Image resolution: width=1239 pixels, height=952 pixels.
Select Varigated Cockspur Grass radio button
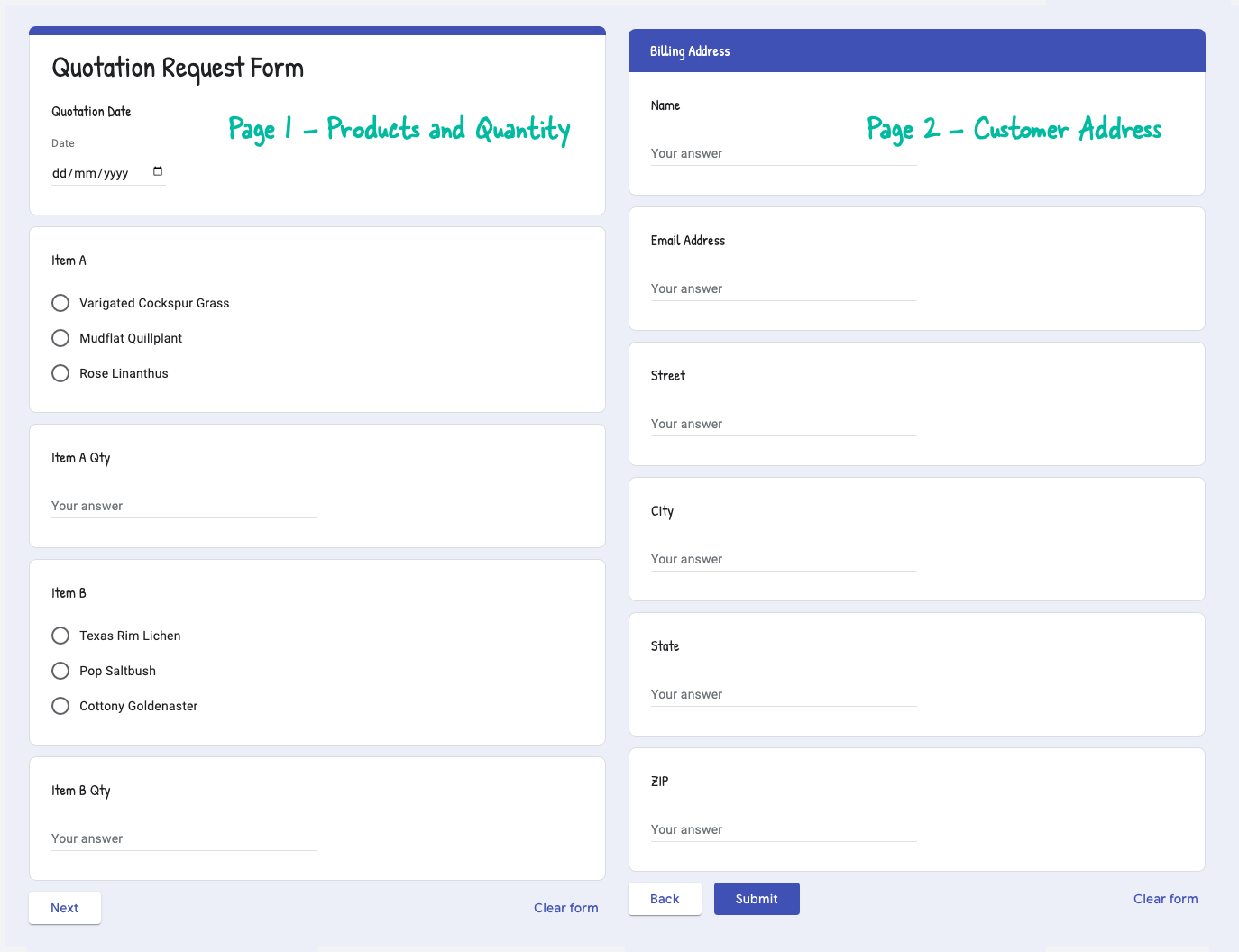(60, 303)
